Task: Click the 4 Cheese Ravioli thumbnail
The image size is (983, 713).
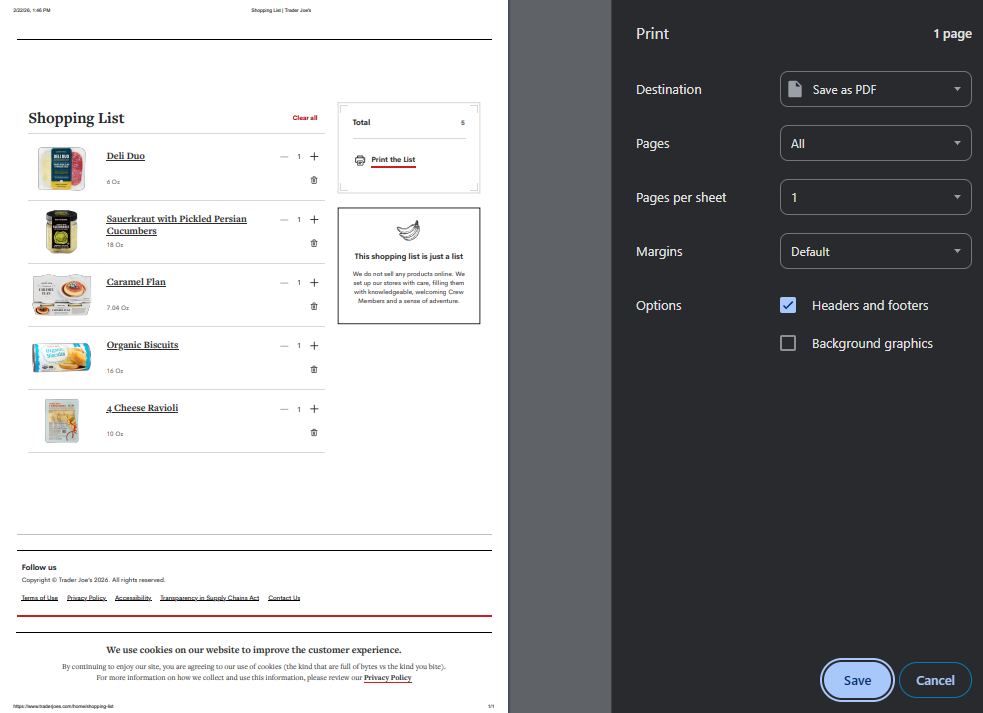Action: tap(61, 421)
